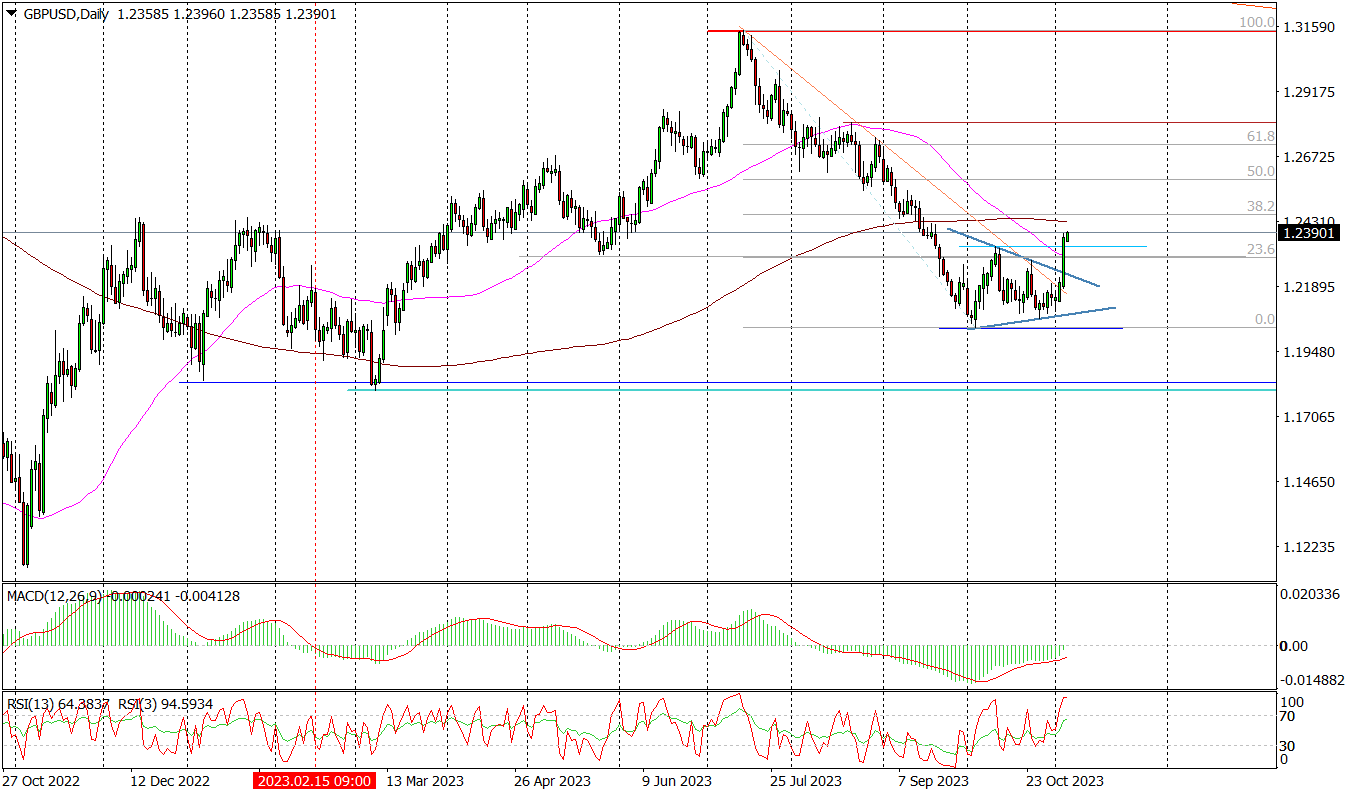Click the 1.19480 price axis label
Screen dimensions: 1348x795
pyautogui.click(x=1309, y=352)
